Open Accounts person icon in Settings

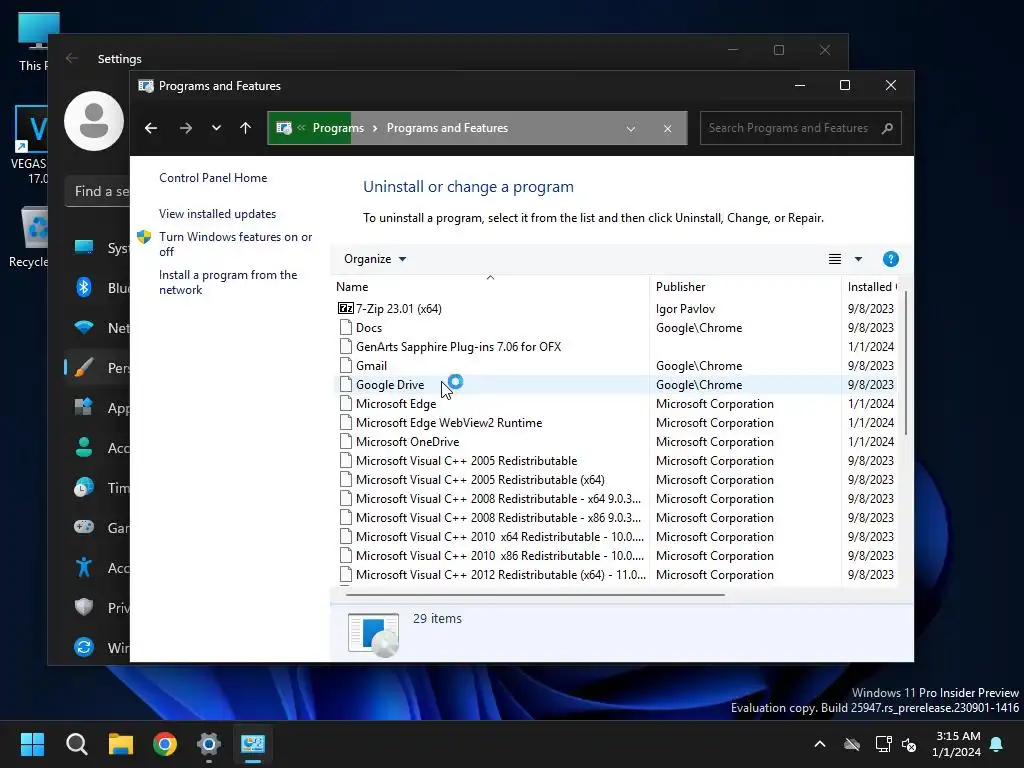point(84,447)
